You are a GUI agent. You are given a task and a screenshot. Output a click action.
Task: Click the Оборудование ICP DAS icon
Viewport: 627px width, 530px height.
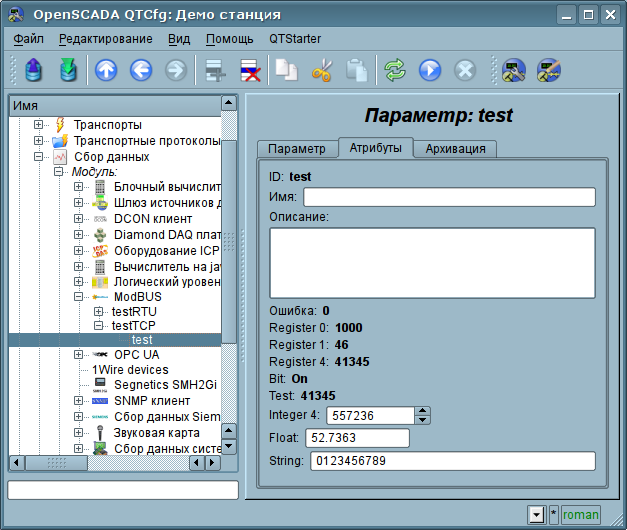point(100,251)
